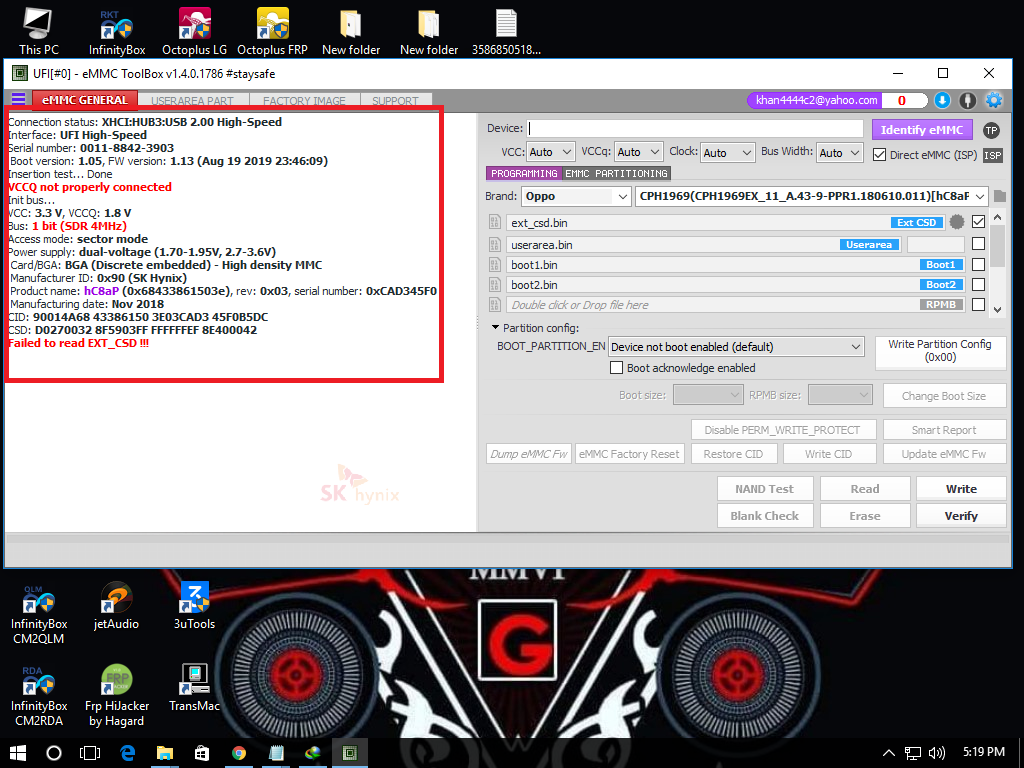Open the Bus Width dropdown
The height and width of the screenshot is (768, 1024).
840,152
